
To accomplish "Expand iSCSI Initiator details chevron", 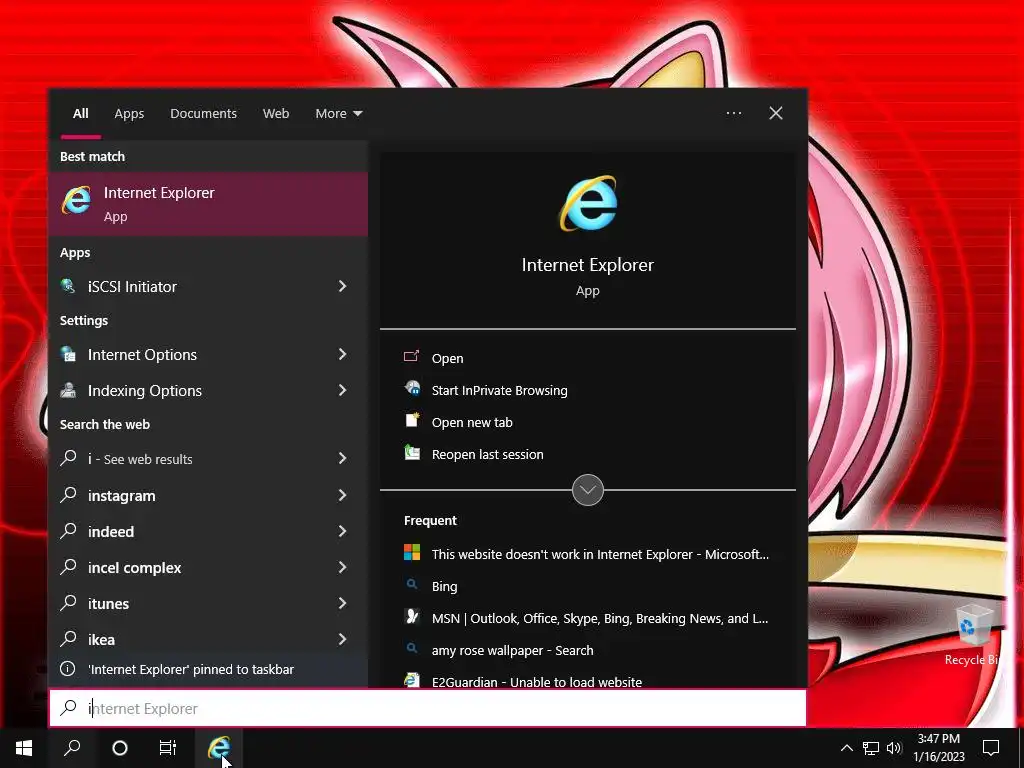I will (x=342, y=286).
